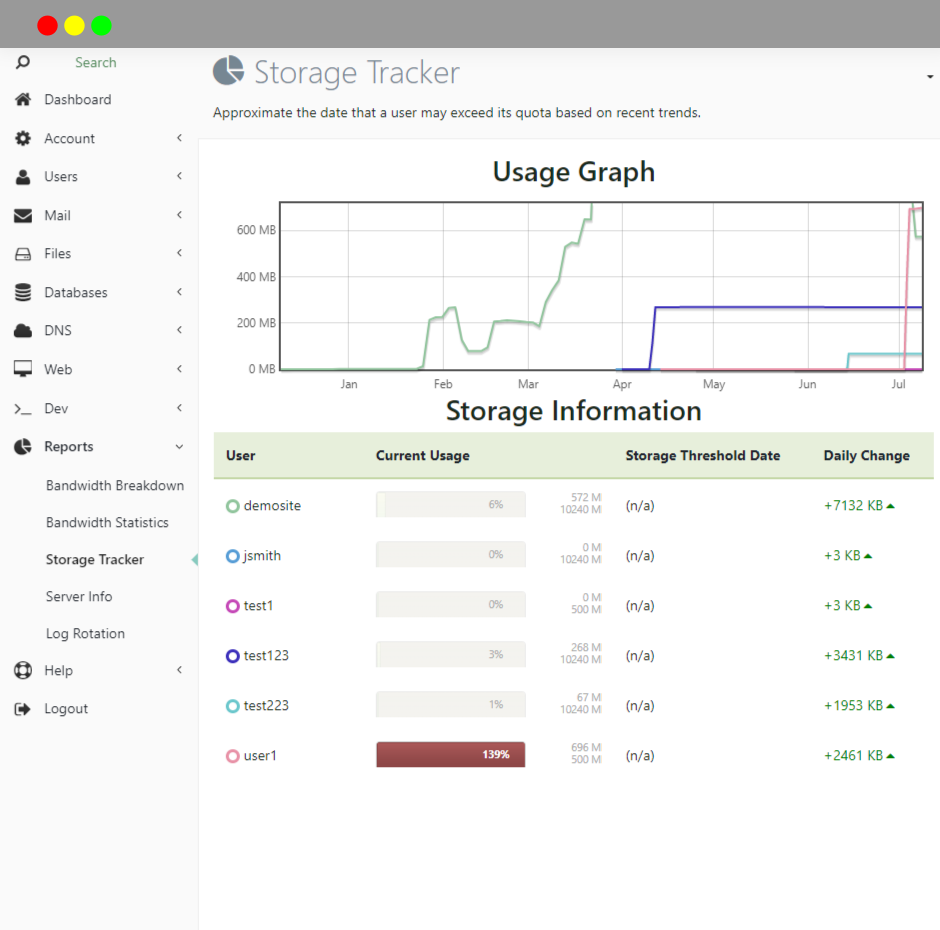
Task: Sort table by Daily Change column
Action: (866, 456)
